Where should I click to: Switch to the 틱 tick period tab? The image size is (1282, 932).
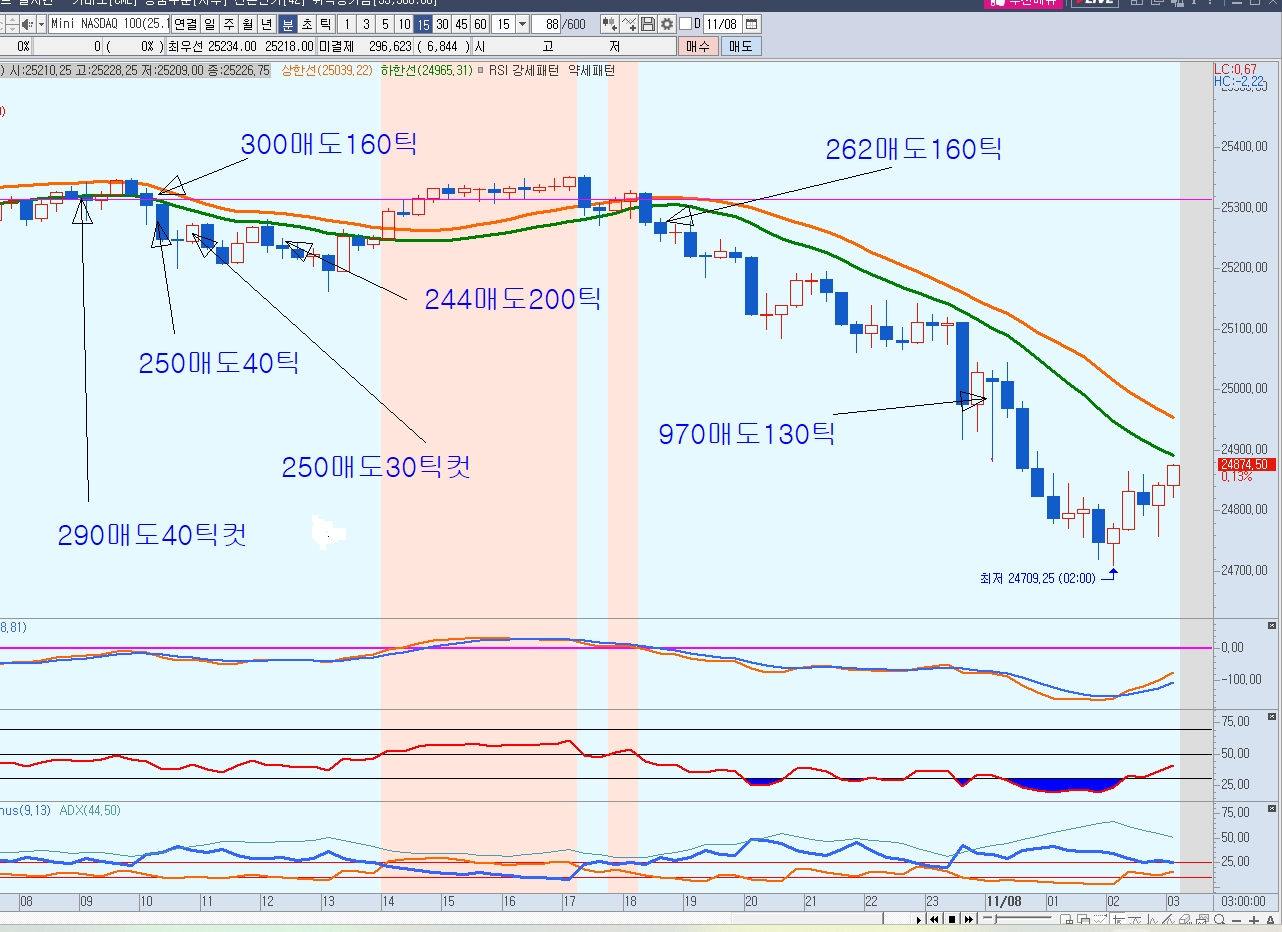pos(324,23)
